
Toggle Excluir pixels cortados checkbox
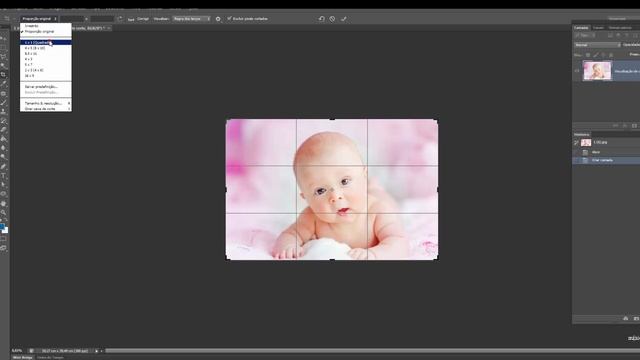pos(229,18)
